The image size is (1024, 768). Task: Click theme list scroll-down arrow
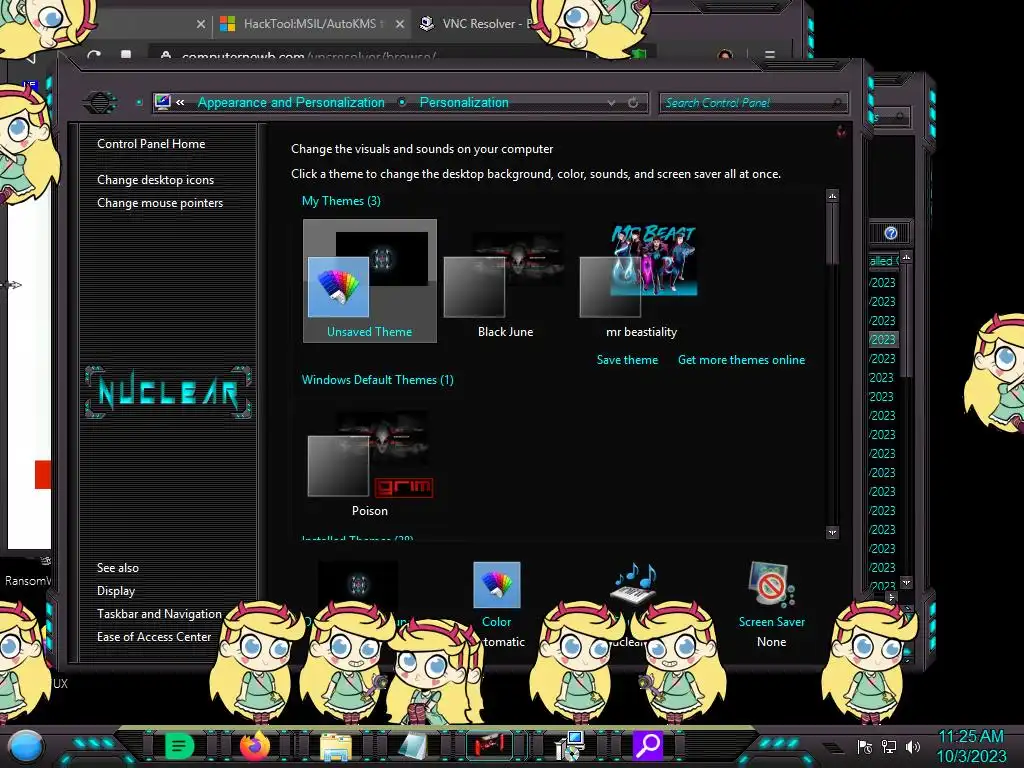832,533
